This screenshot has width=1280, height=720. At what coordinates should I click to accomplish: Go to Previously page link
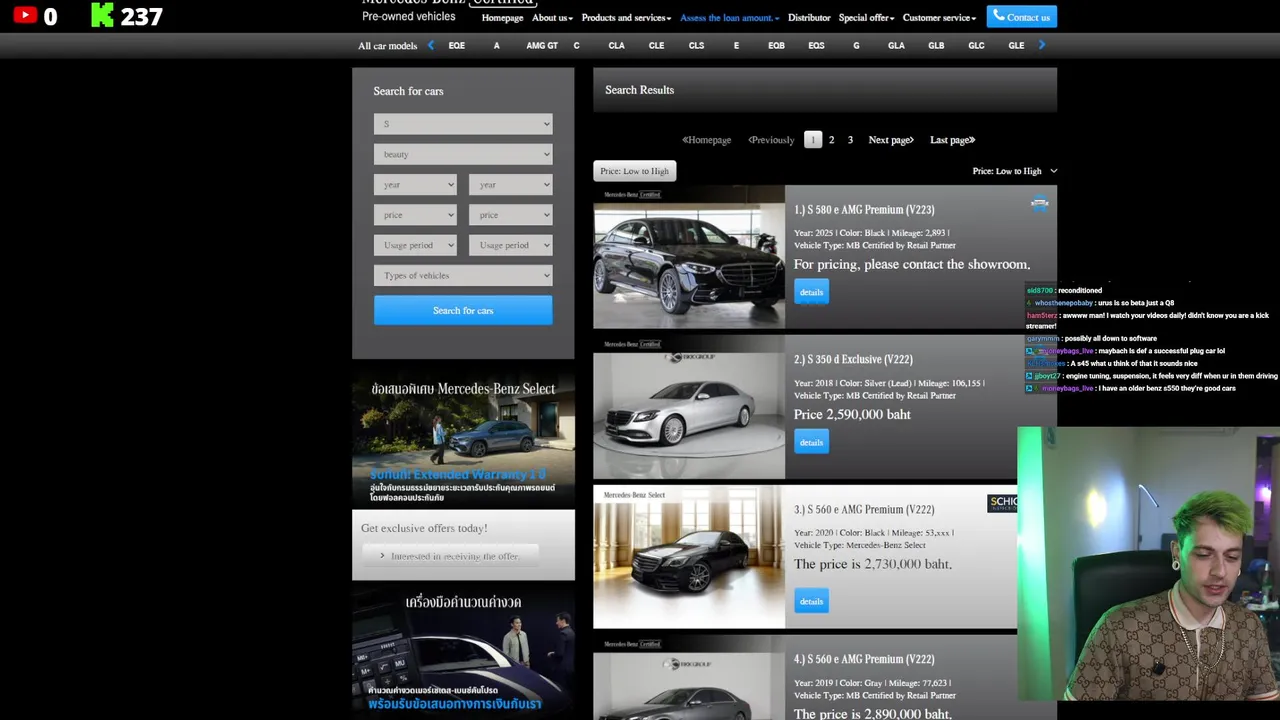[771, 140]
